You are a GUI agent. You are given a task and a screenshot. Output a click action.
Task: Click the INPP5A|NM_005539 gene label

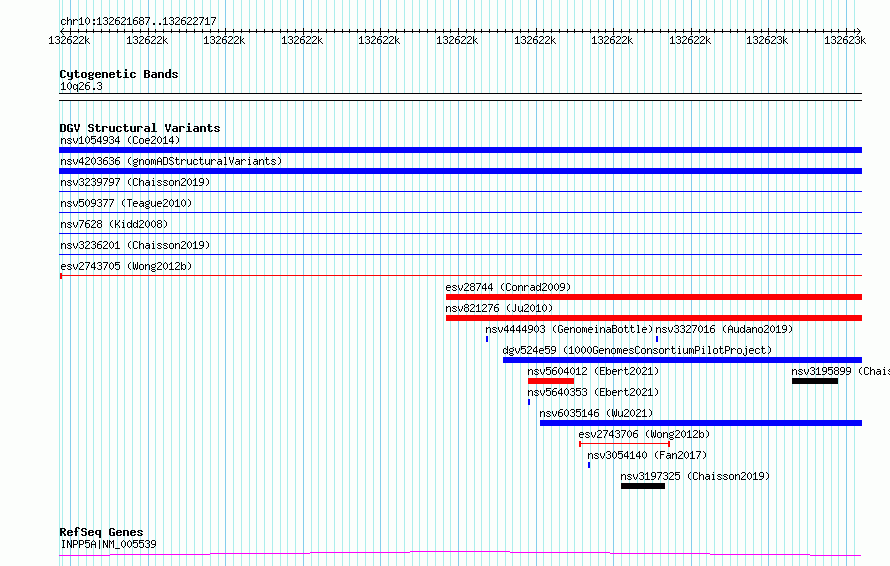(x=108, y=544)
